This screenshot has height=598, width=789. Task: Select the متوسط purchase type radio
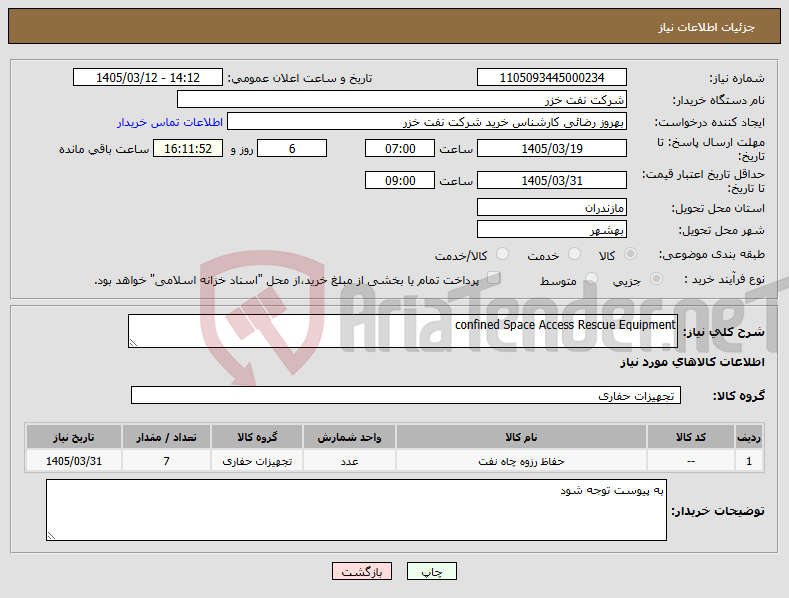[591, 279]
